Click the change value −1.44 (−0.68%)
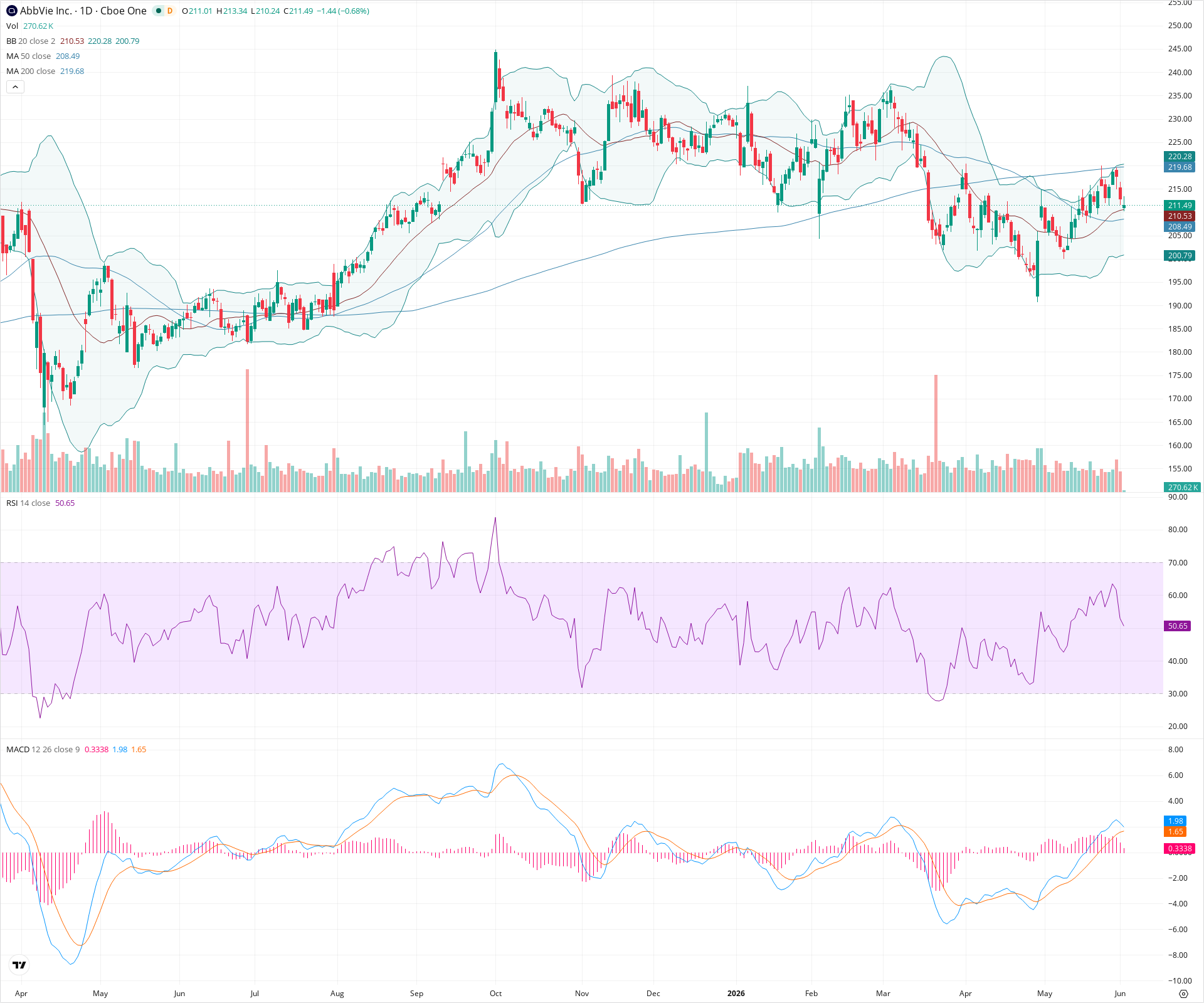This screenshot has height=1003, width=1204. (344, 11)
